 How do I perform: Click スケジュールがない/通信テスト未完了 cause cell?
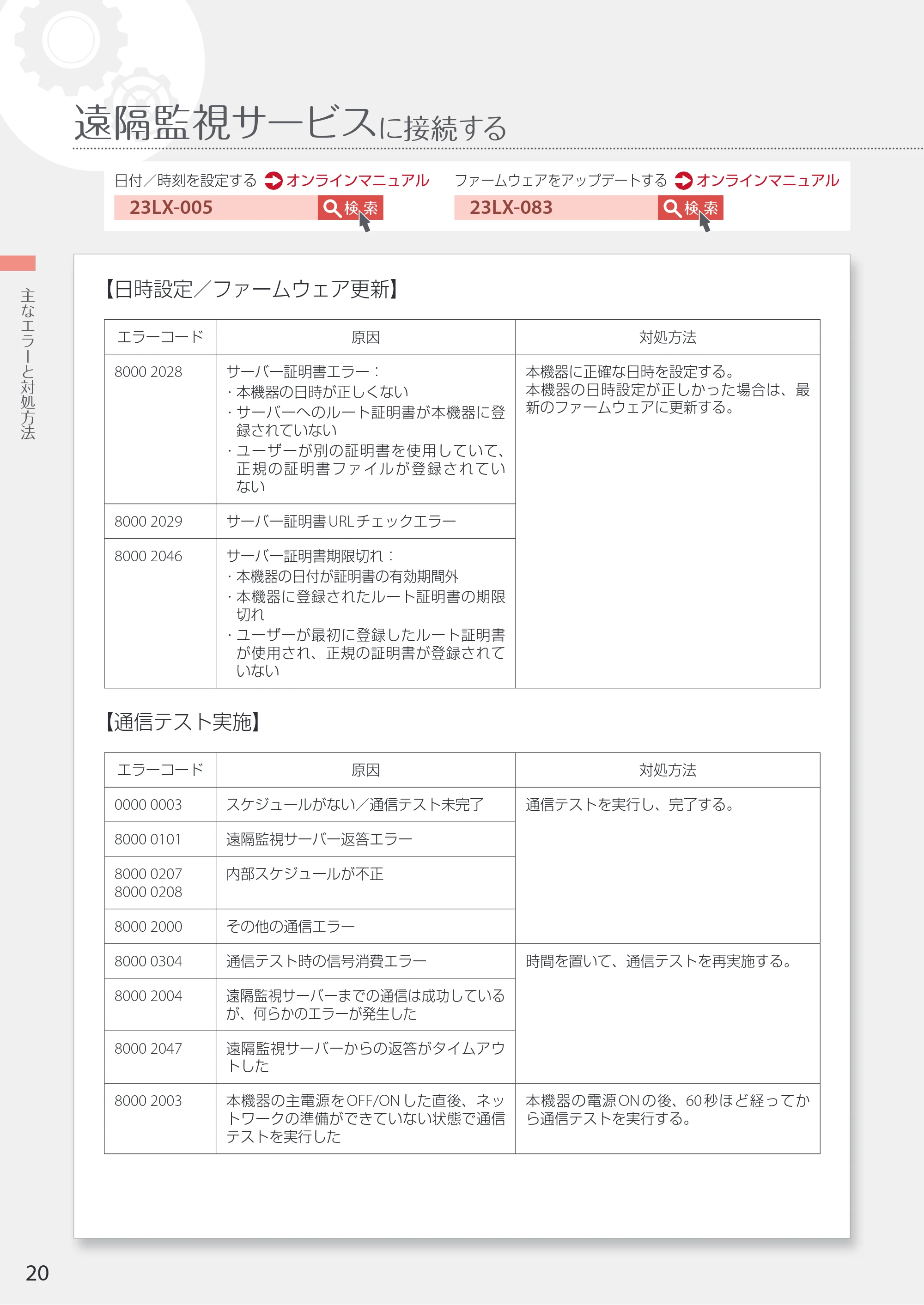[365, 804]
